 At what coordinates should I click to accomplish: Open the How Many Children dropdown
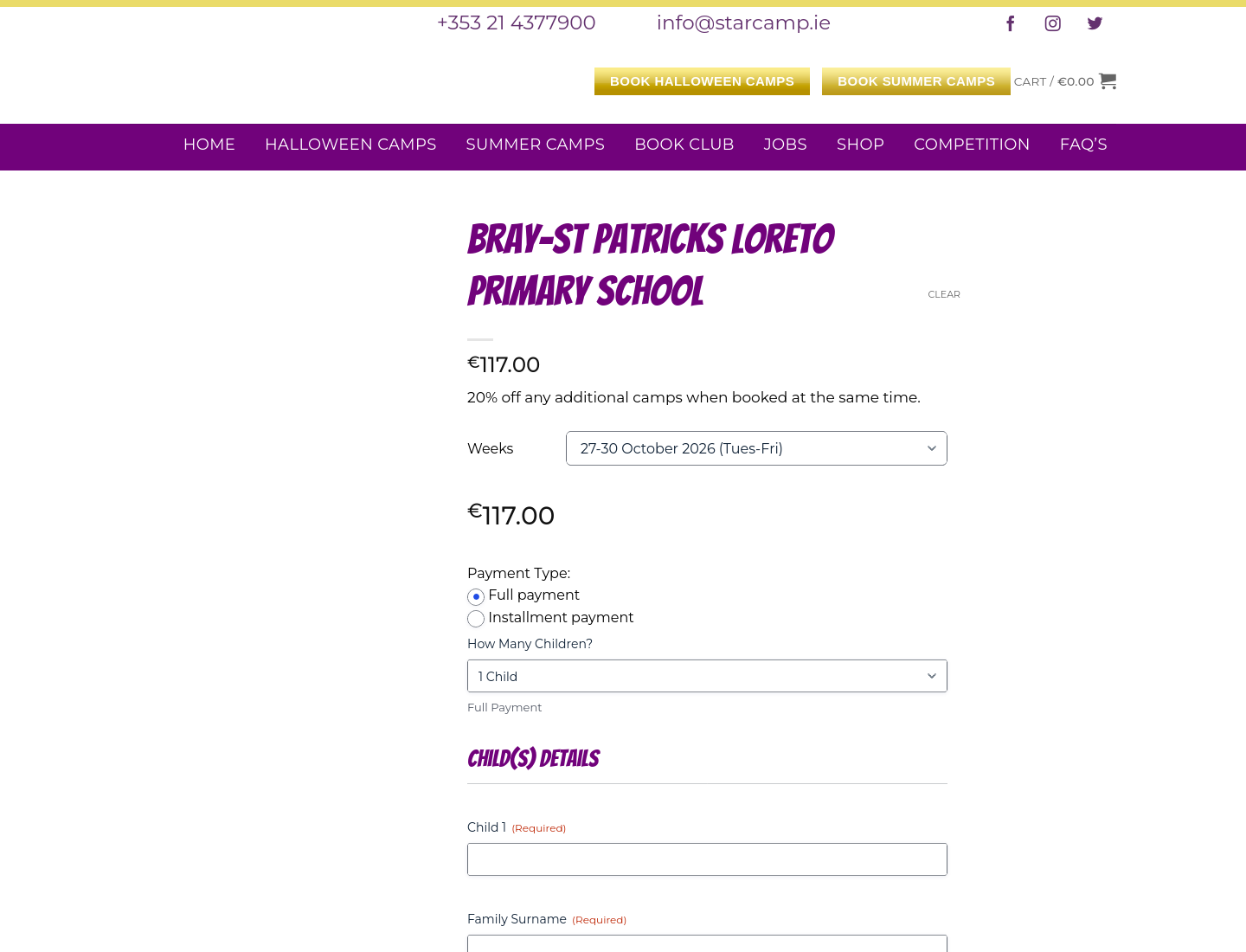coord(707,676)
